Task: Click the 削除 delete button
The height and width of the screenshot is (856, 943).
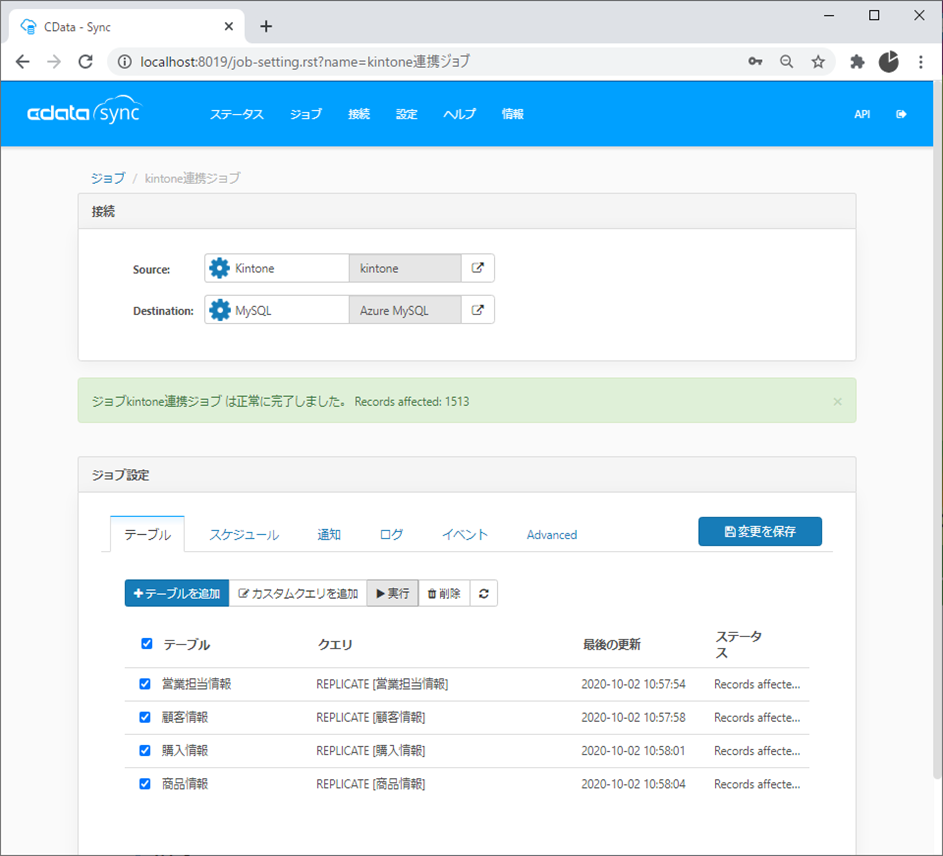Action: point(444,594)
